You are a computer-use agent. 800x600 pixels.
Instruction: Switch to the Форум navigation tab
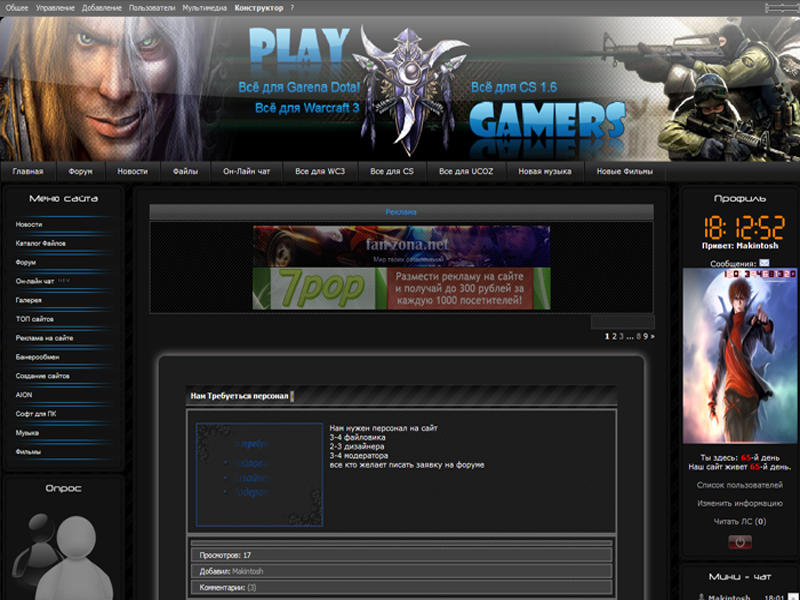(x=81, y=172)
